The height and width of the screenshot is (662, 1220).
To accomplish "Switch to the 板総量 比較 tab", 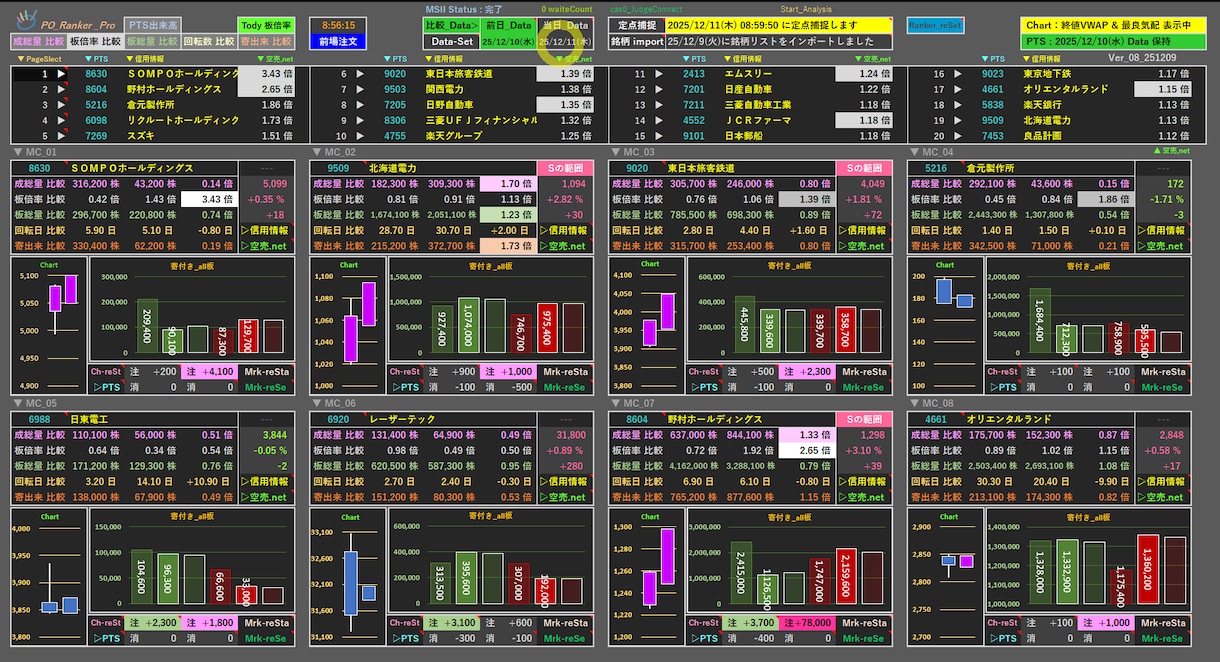I will [152, 42].
